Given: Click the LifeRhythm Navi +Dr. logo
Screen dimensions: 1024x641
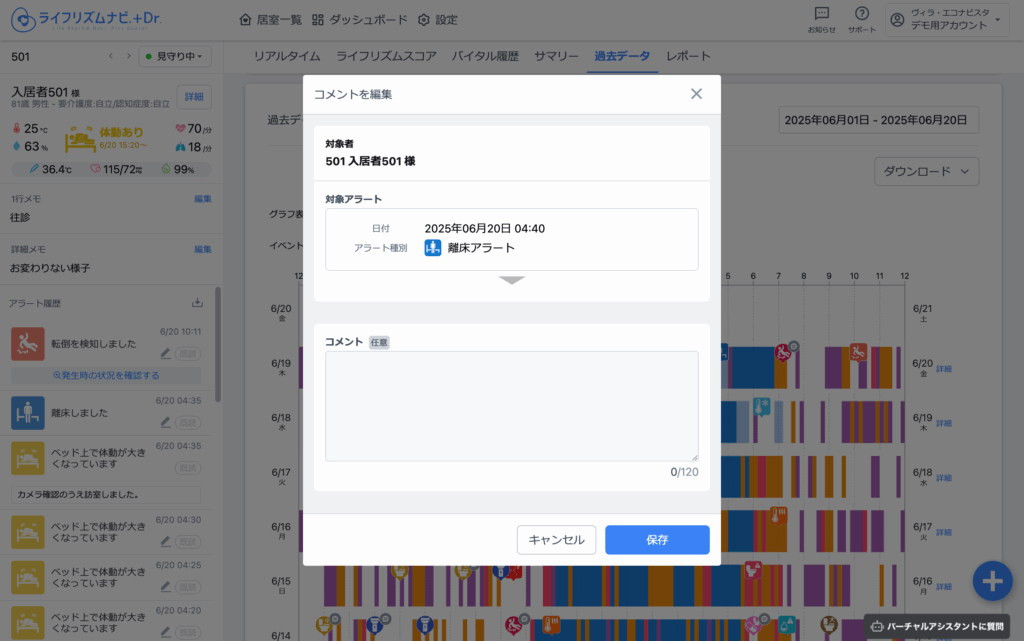Looking at the screenshot, I should coord(86,20).
